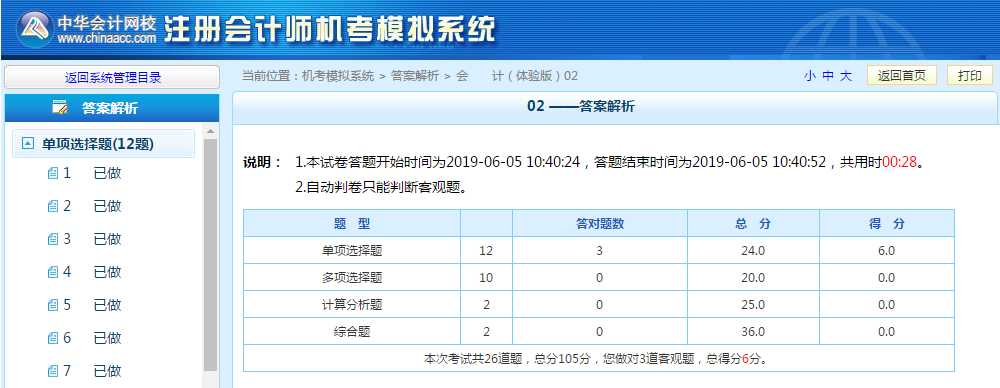Click the question count 10 cell

(487, 278)
